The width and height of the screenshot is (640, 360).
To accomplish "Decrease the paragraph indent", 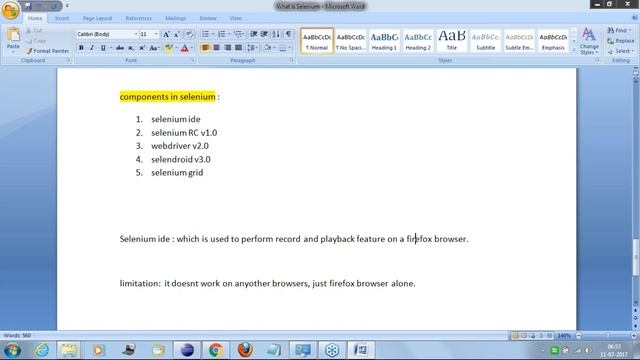I will point(253,34).
